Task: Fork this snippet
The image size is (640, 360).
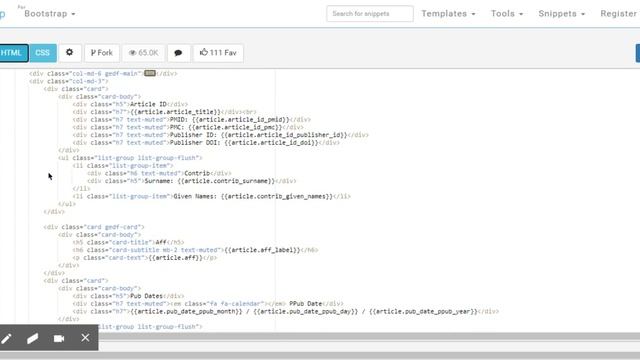Action: [x=102, y=53]
